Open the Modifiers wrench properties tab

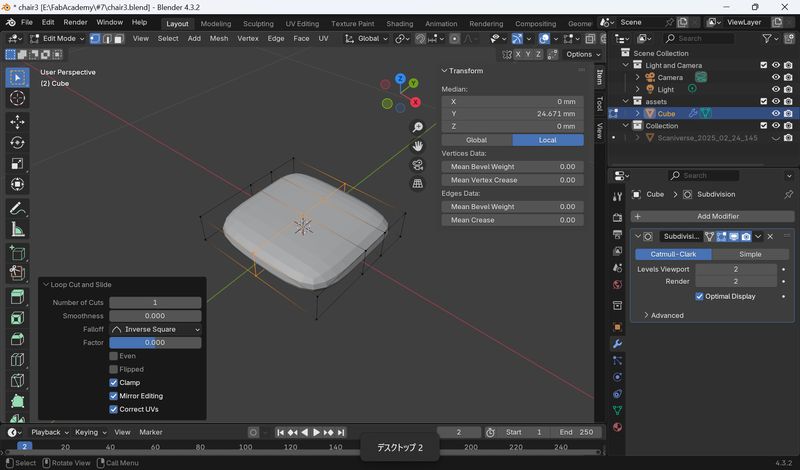(x=617, y=344)
